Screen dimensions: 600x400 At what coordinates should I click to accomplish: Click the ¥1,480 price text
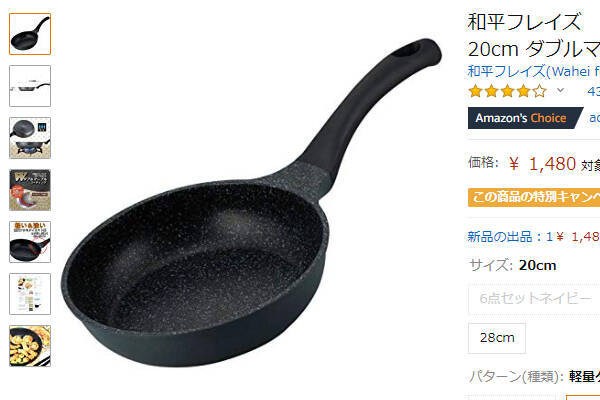click(542, 164)
